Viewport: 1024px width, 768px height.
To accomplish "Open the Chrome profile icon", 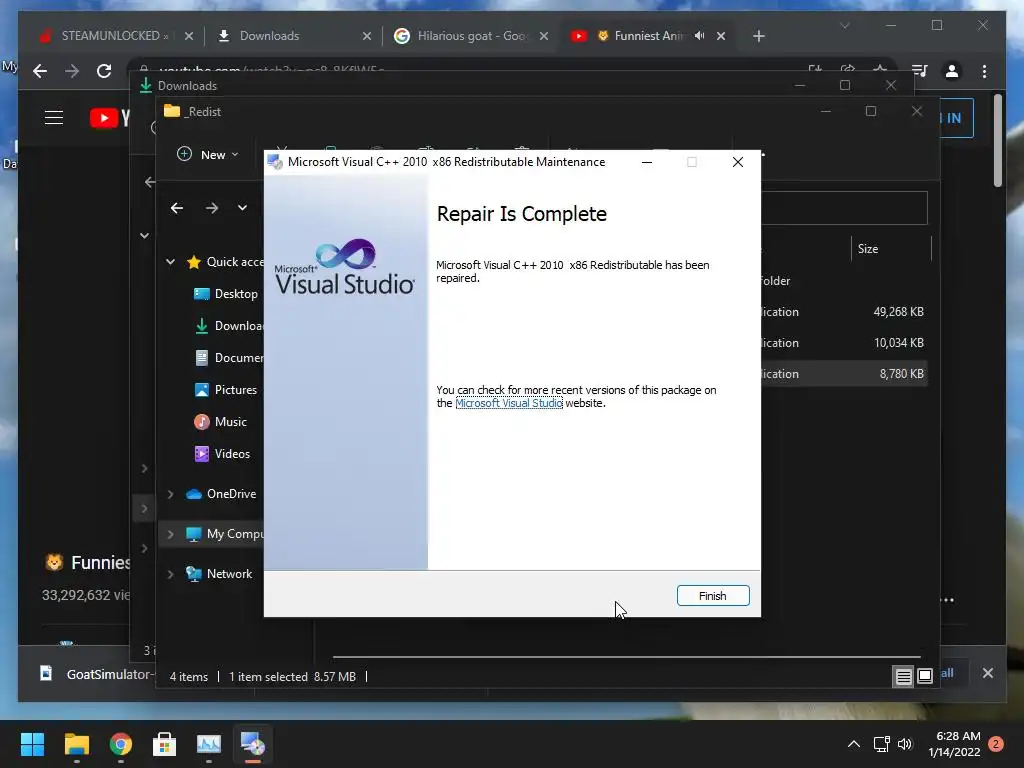I will tap(952, 71).
